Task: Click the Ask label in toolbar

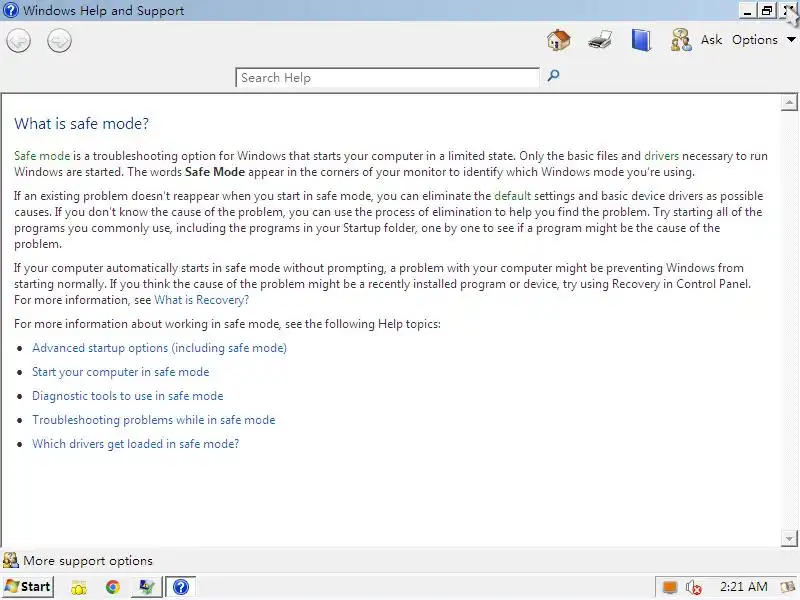Action: tap(711, 40)
